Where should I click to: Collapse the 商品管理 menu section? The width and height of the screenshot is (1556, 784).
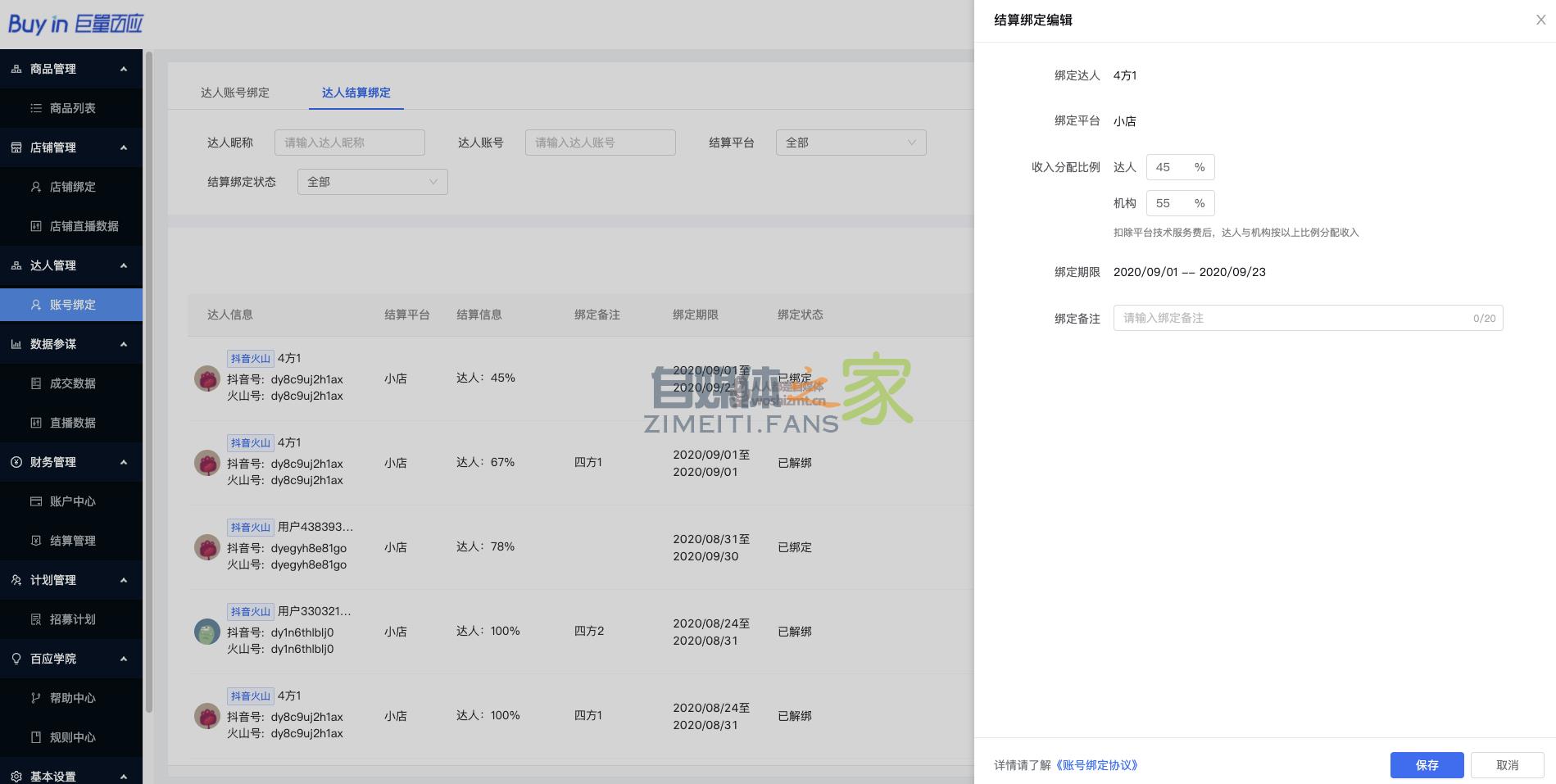124,69
